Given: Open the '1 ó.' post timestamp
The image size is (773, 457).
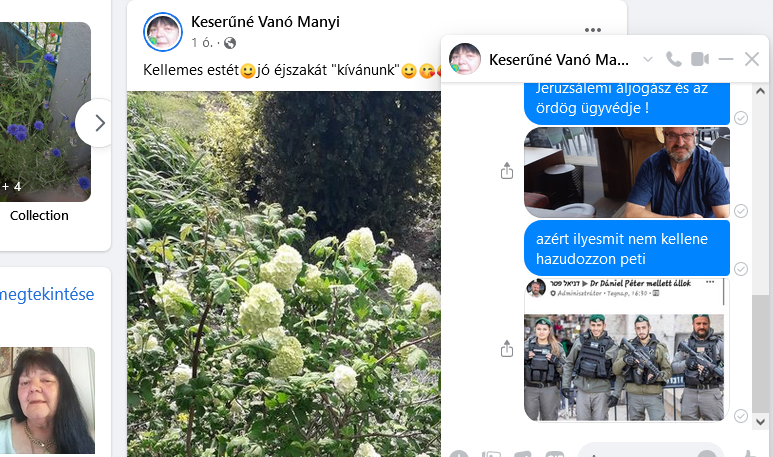Looking at the screenshot, I should click(x=202, y=43).
